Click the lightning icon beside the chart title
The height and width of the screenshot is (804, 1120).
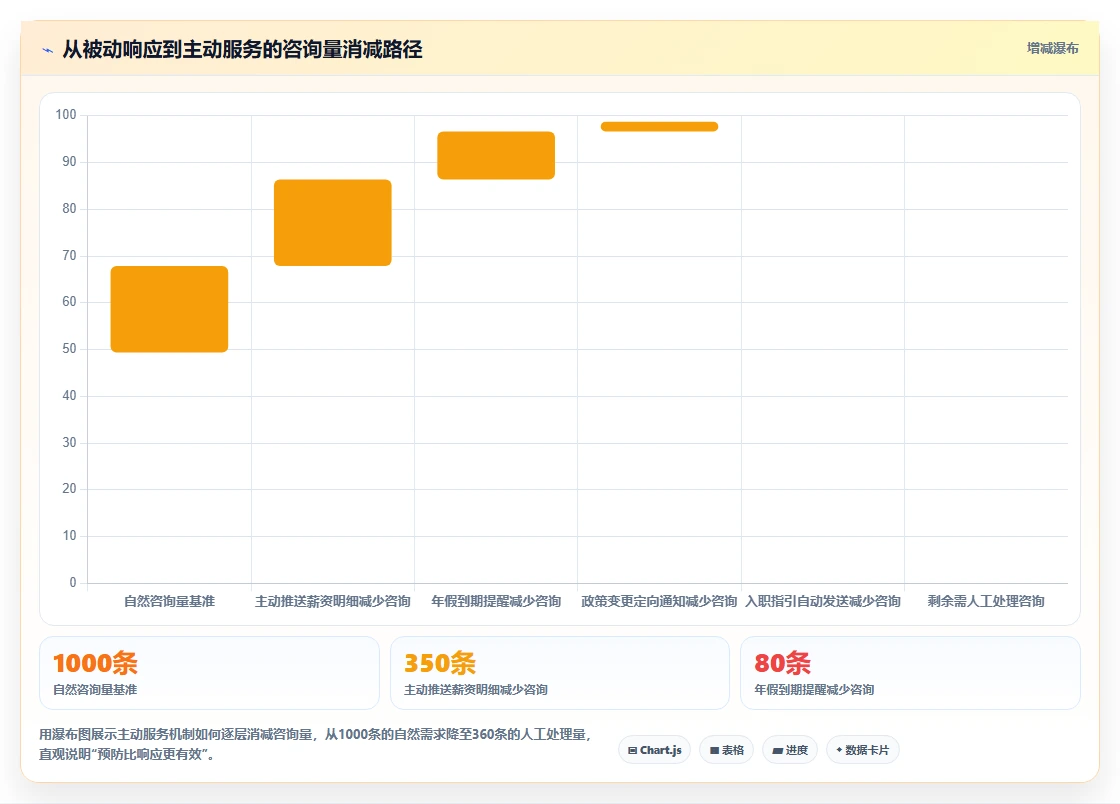pyautogui.click(x=48, y=50)
